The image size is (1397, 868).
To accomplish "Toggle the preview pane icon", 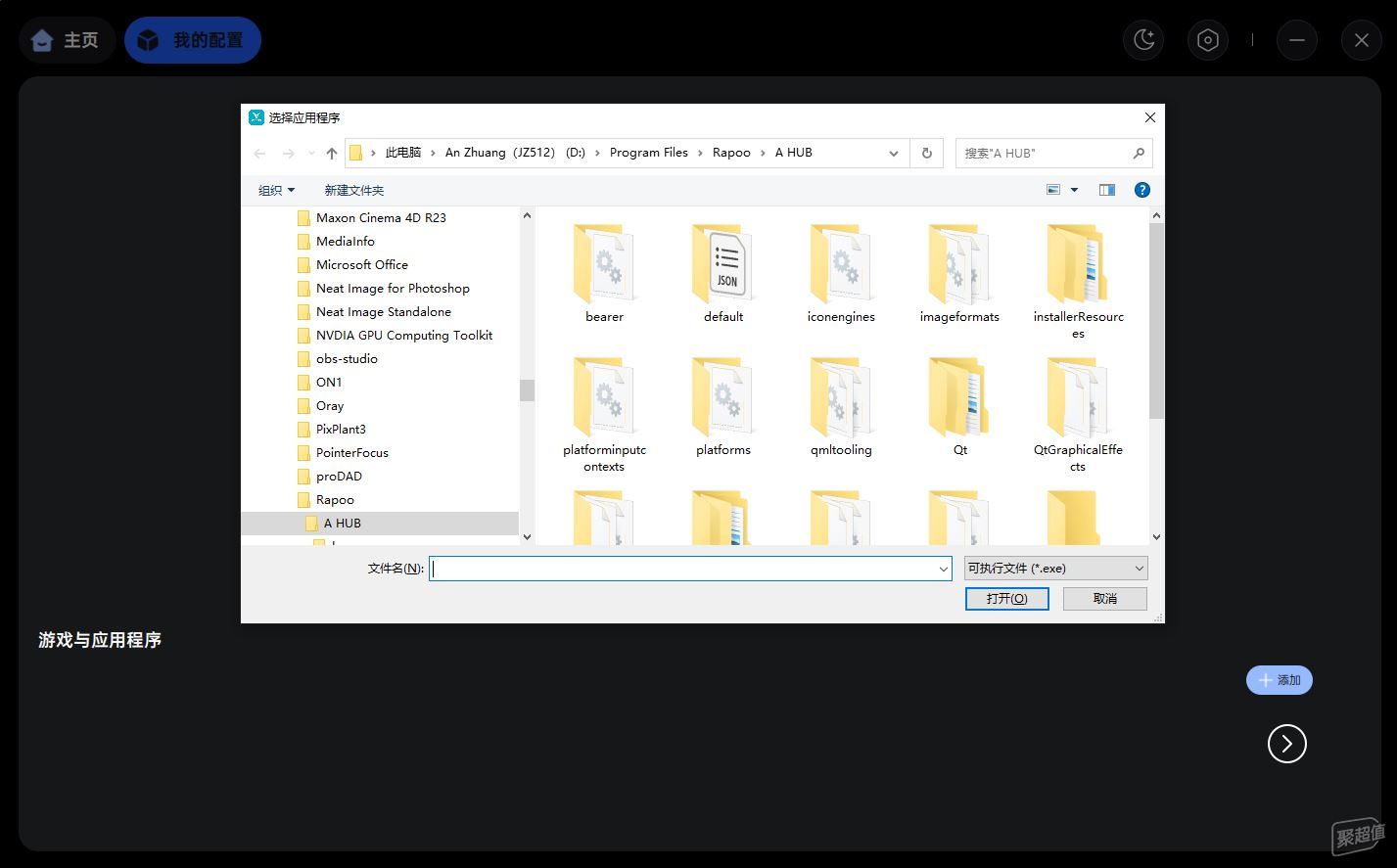I will [x=1107, y=190].
